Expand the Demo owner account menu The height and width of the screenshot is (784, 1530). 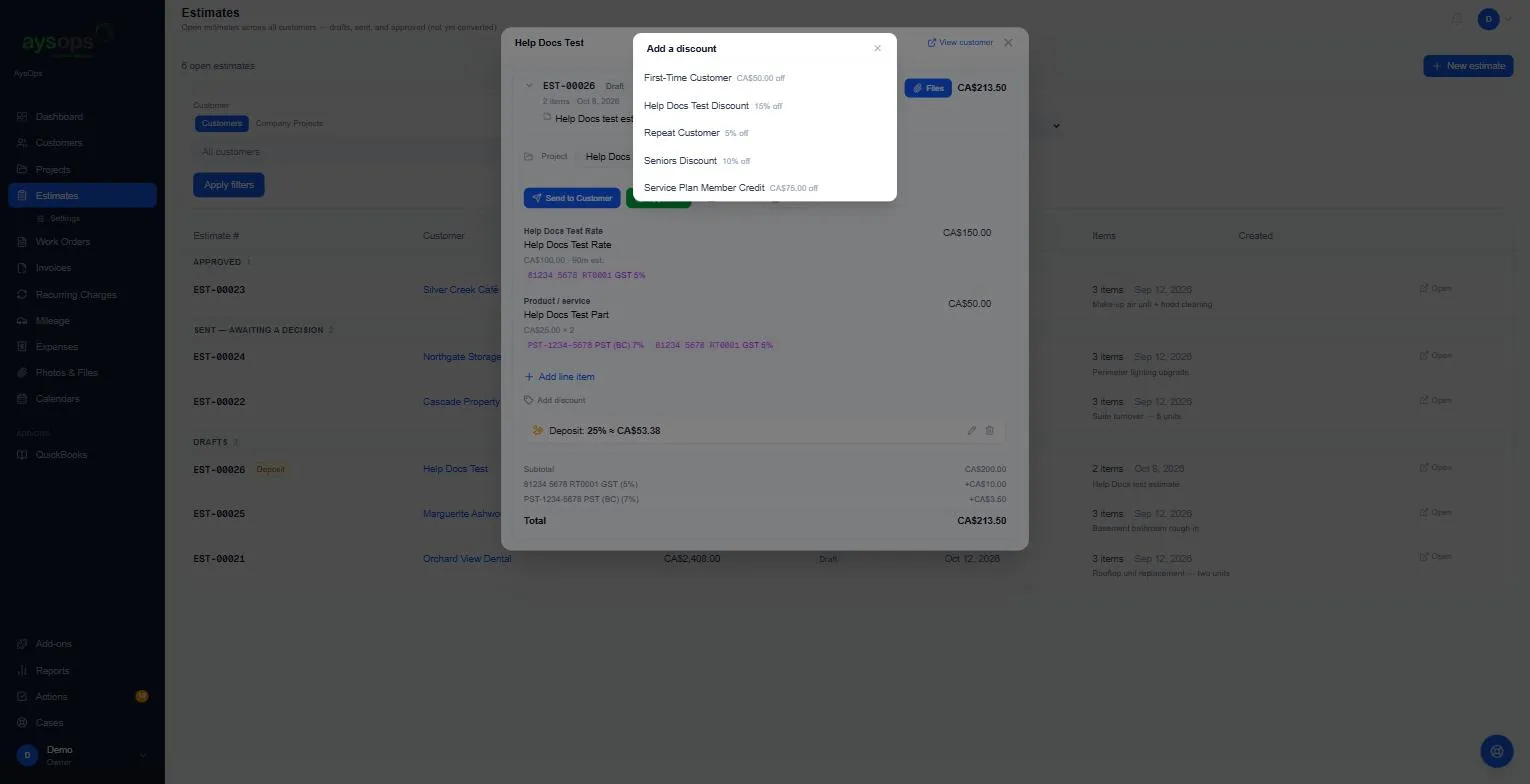click(x=82, y=755)
